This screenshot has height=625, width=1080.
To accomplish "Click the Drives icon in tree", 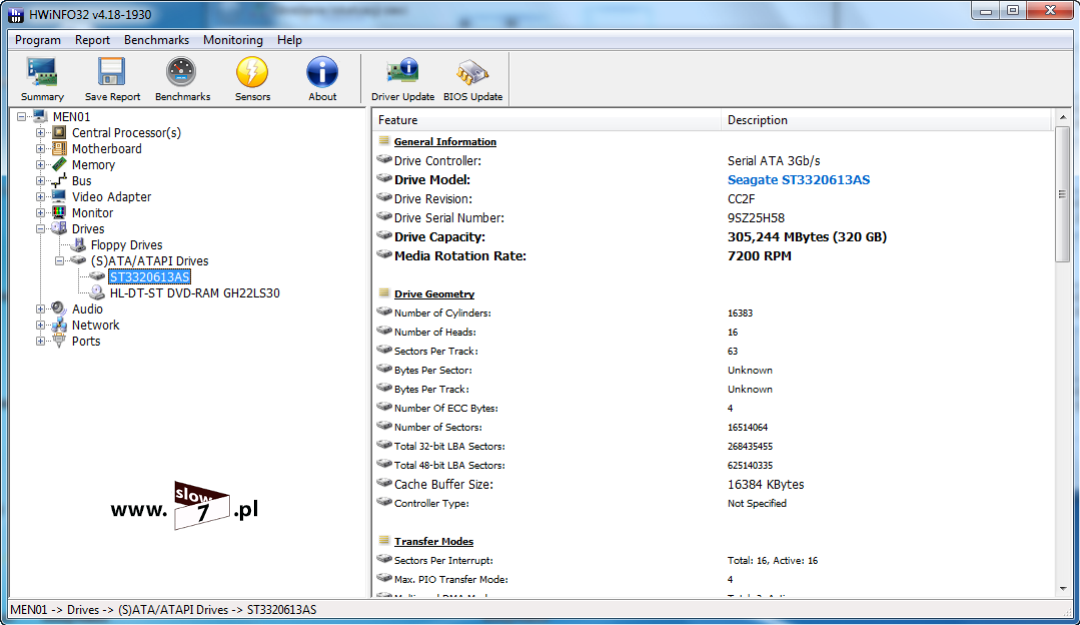I will coord(59,228).
